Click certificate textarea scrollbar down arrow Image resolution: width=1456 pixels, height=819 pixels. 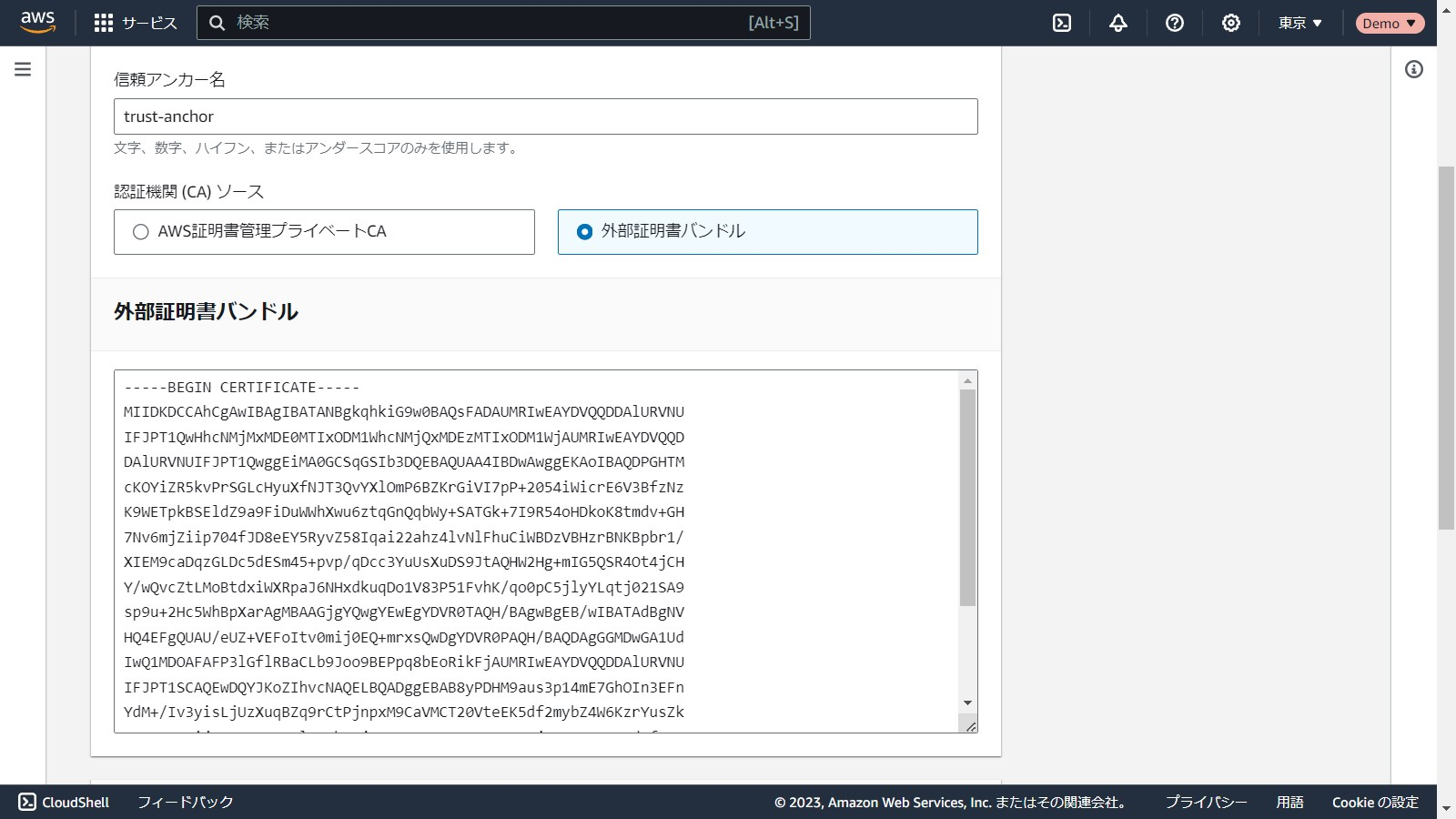pos(967,703)
